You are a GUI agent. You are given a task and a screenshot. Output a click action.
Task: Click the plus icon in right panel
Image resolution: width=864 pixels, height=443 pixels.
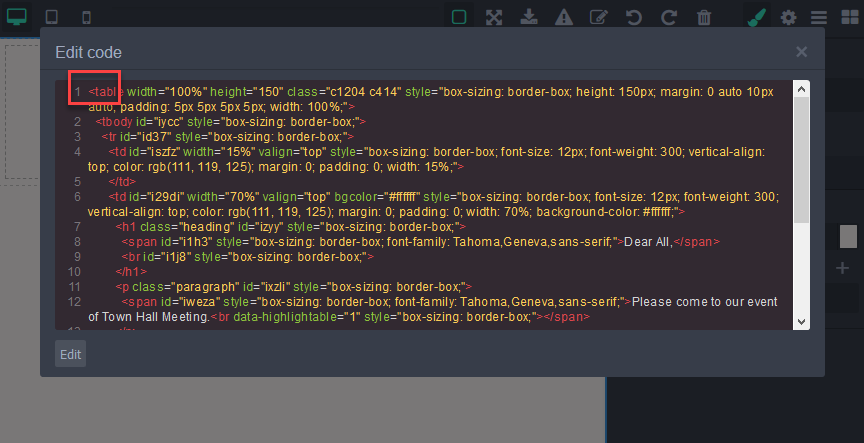point(842,268)
